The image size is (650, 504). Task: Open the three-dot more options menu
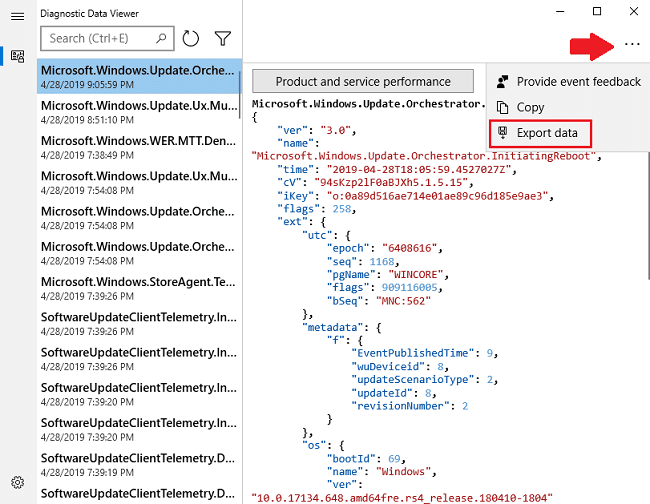click(x=632, y=44)
